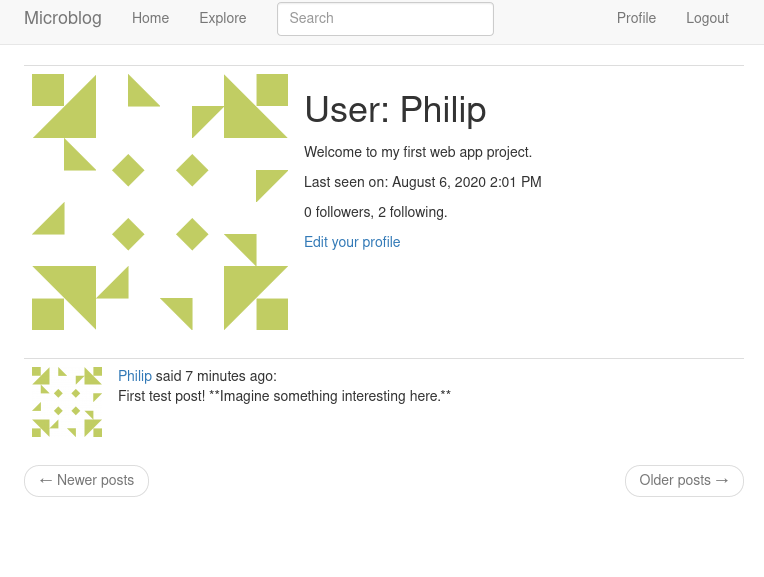Click the said 7 minutes ago text
The width and height of the screenshot is (764, 577).
coord(216,376)
